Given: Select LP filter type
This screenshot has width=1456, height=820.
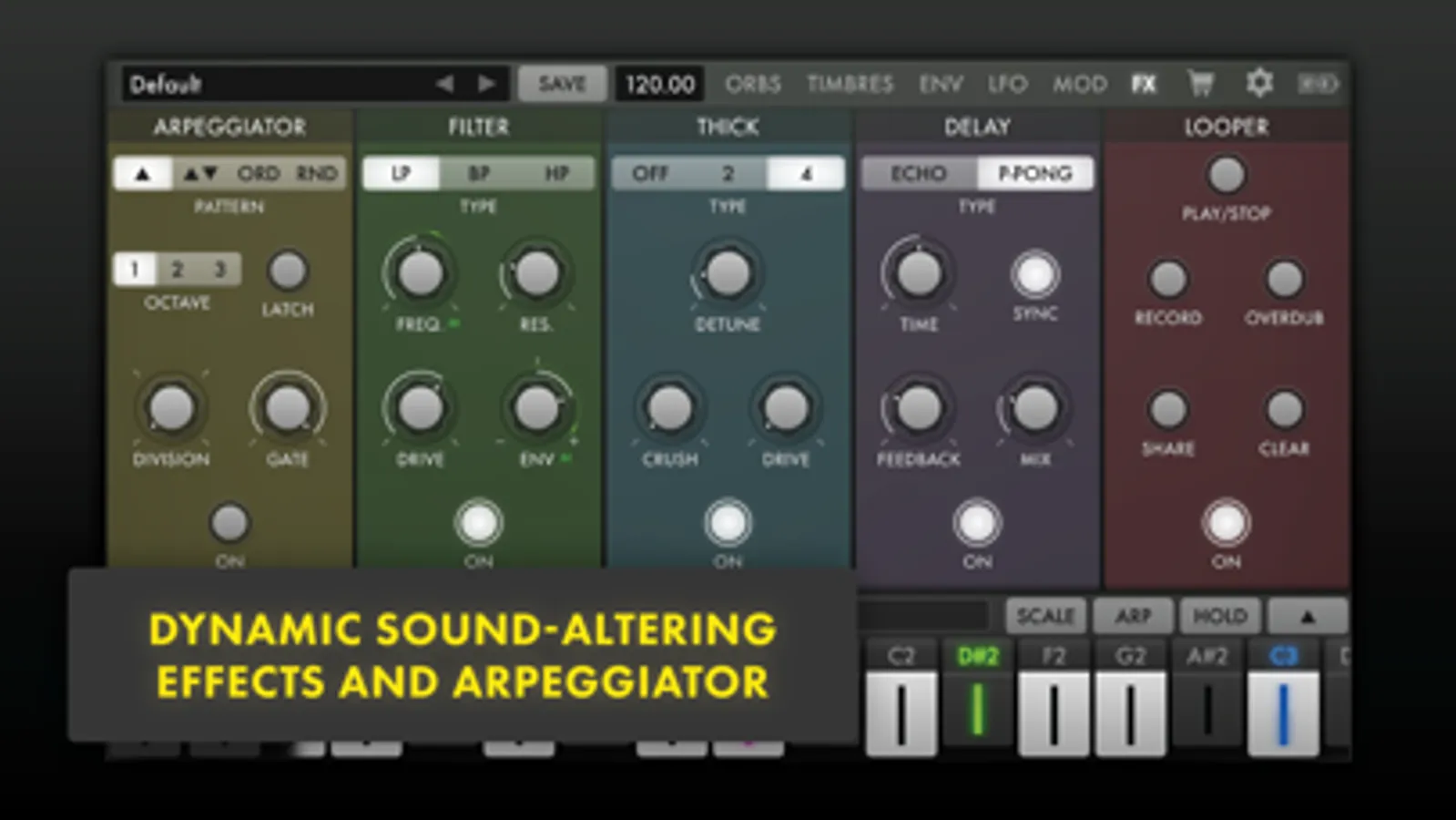Looking at the screenshot, I should point(401,173).
